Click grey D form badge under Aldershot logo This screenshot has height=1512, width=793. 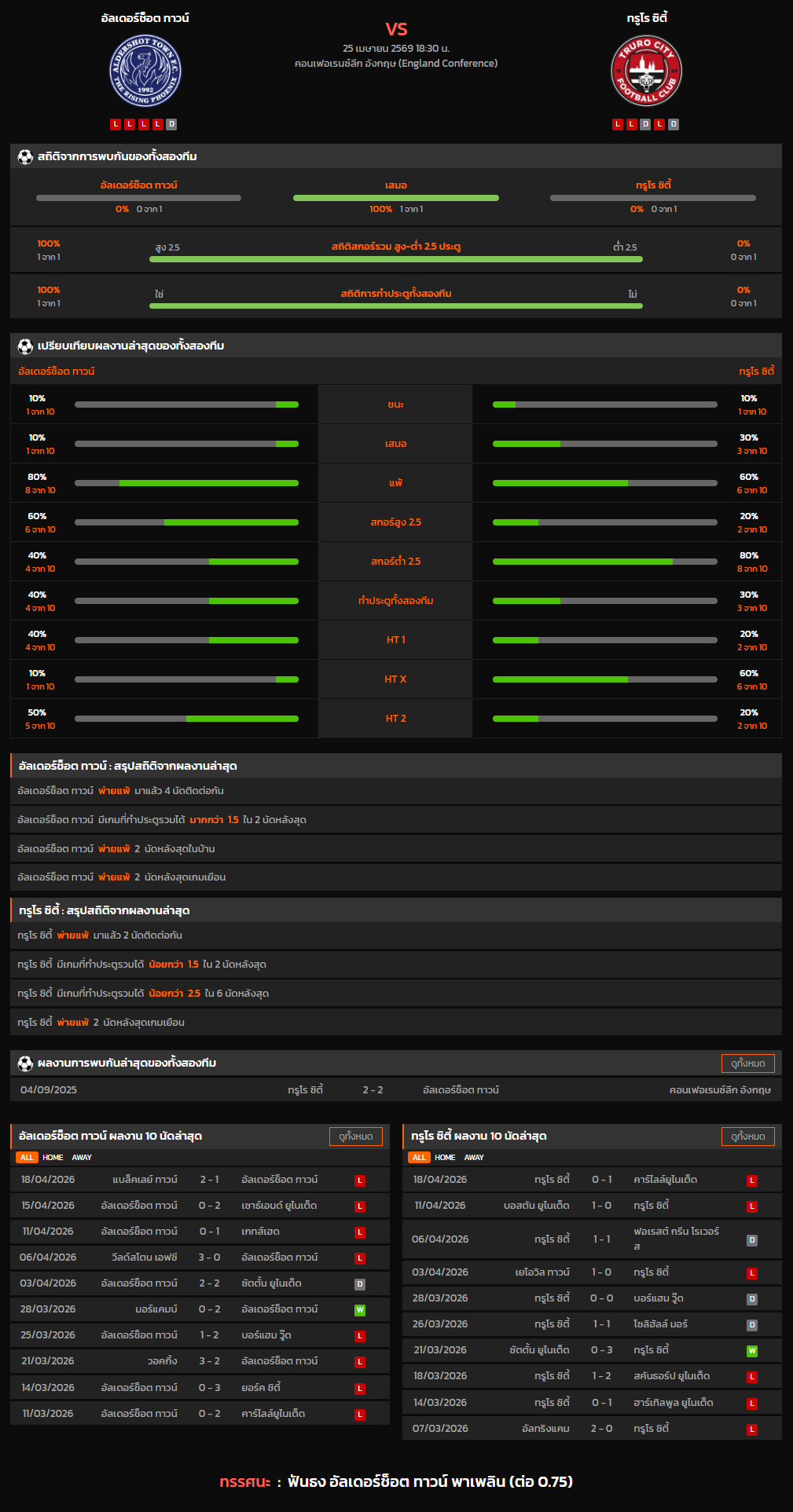click(171, 124)
